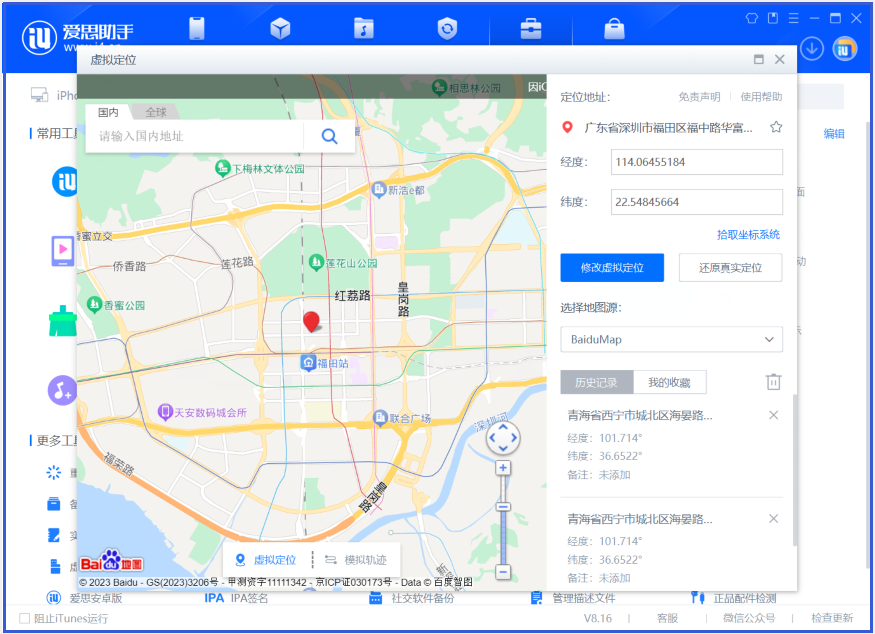Open the green cleaning broom tool icon
Image resolution: width=875 pixels, height=634 pixels.
click(x=62, y=321)
